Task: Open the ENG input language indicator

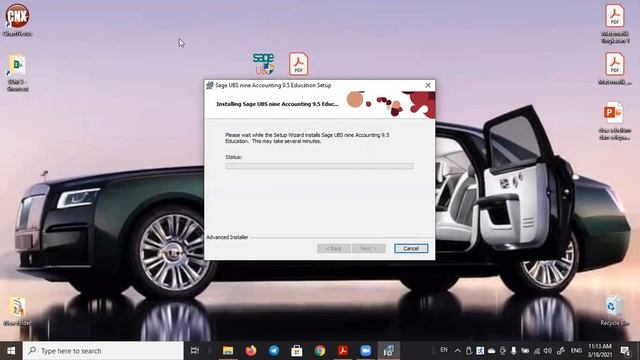Action: (x=576, y=351)
